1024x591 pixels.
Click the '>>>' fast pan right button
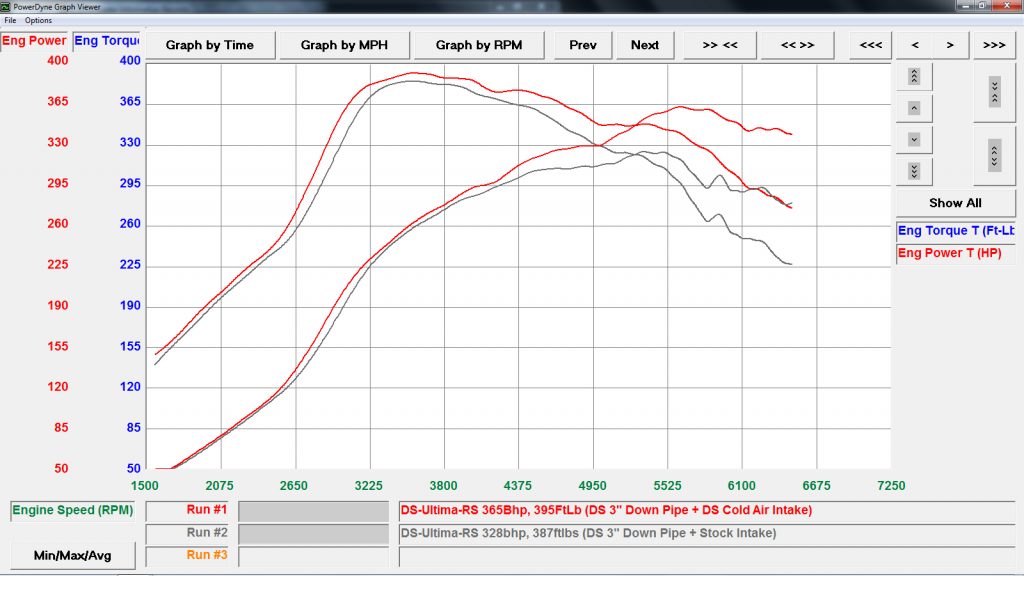(x=994, y=45)
